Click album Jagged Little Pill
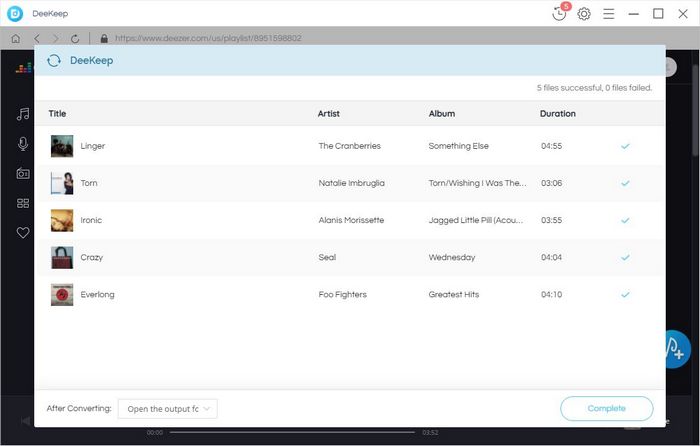 coord(476,220)
